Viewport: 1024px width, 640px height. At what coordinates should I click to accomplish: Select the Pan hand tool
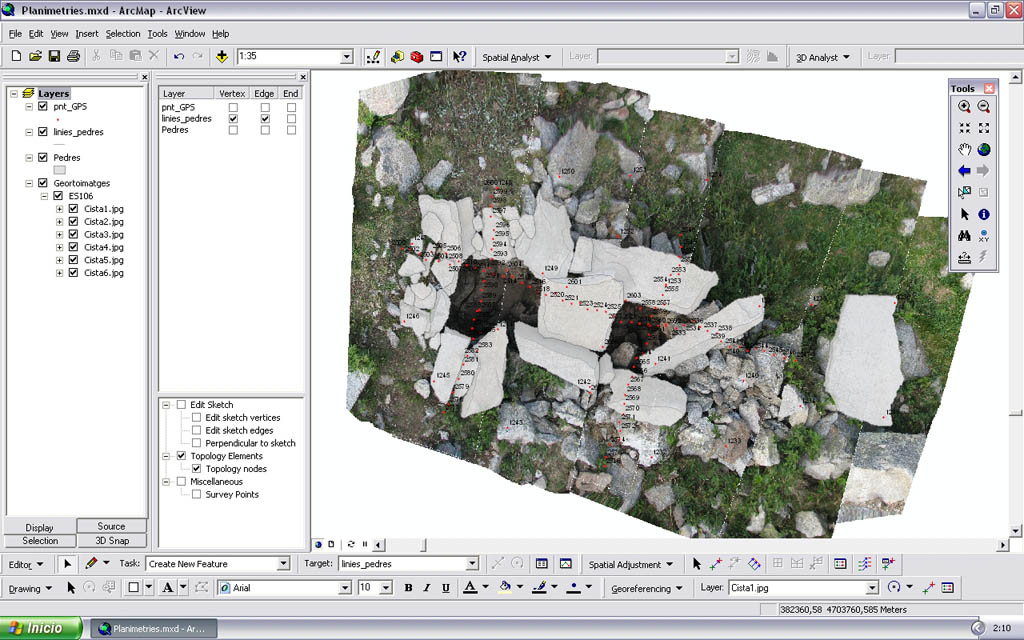964,150
